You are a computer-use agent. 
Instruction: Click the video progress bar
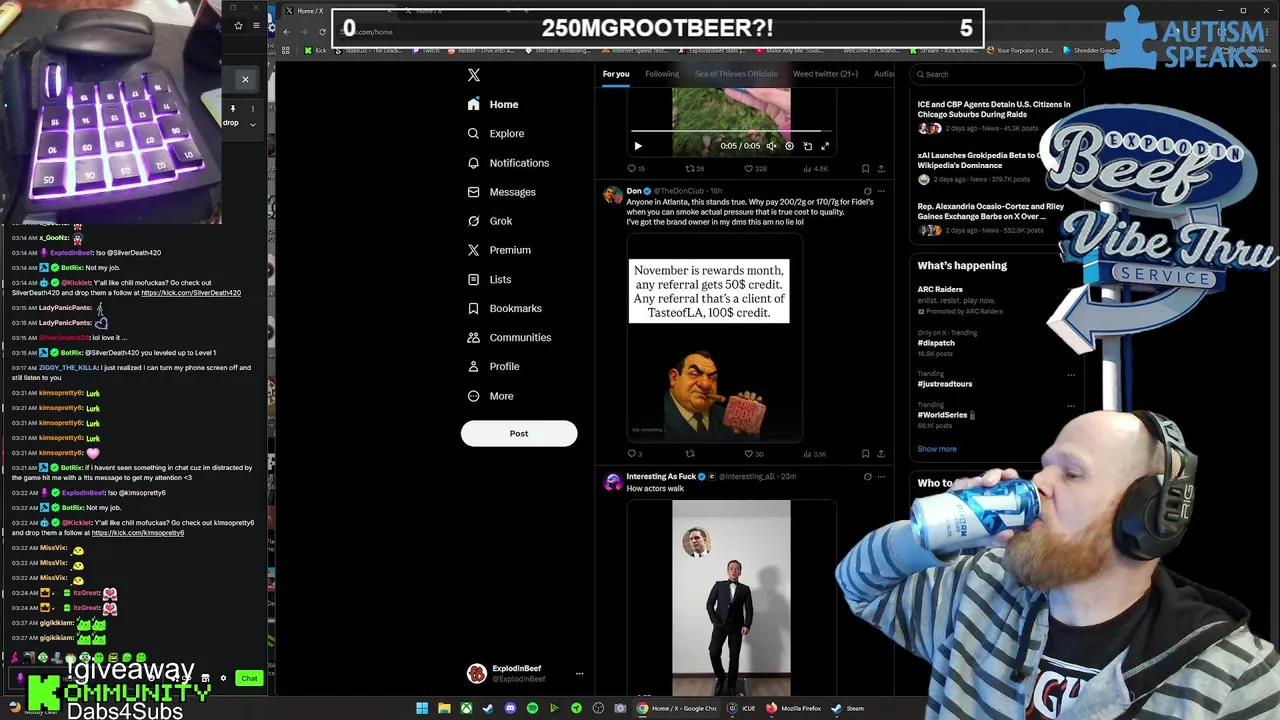(731, 131)
